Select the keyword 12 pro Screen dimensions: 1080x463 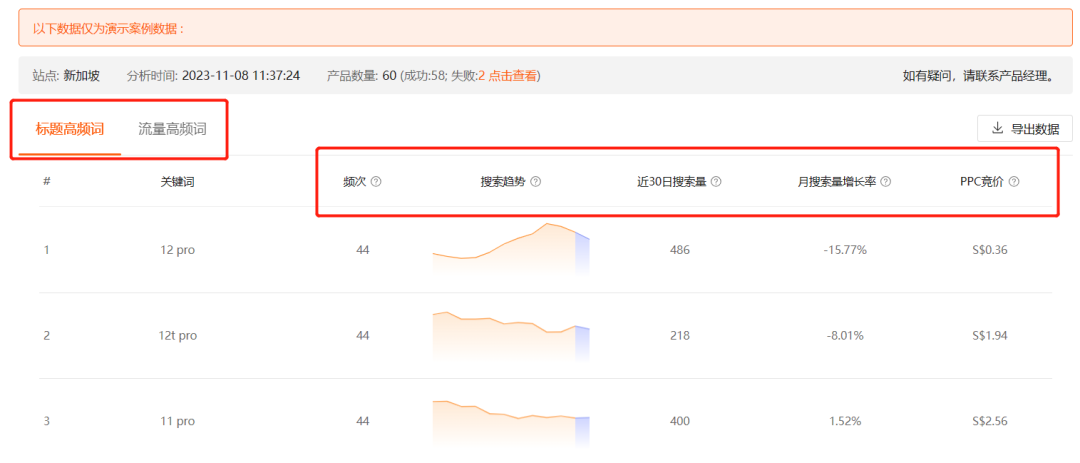pyautogui.click(x=177, y=250)
